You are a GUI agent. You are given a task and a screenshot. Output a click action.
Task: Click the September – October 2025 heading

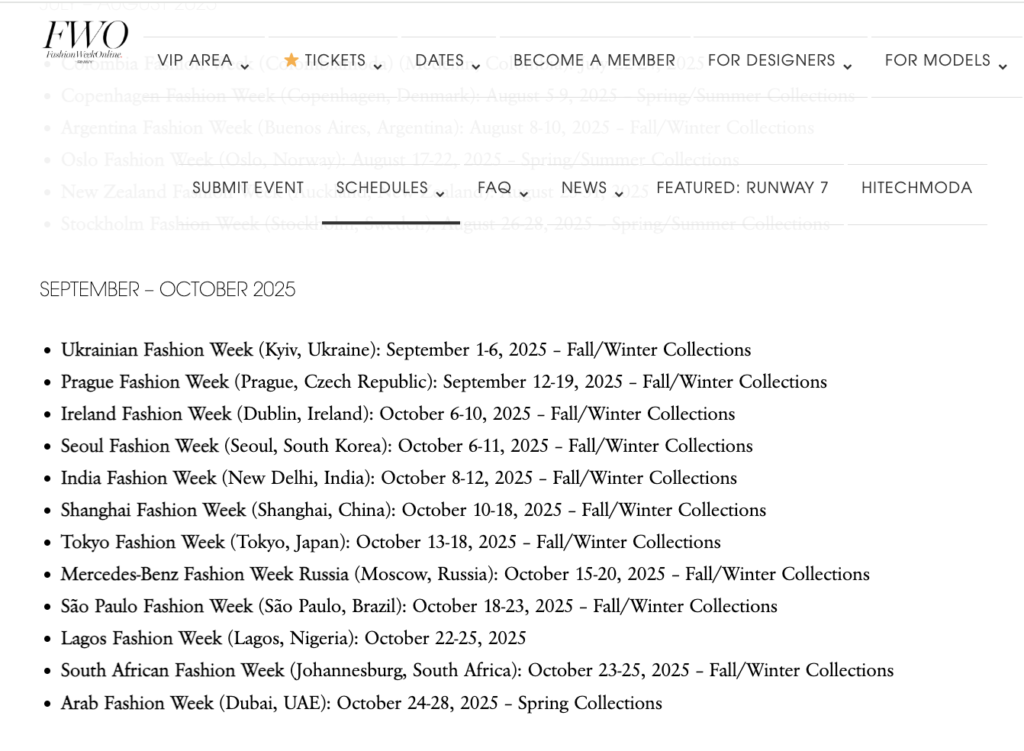[x=168, y=290]
